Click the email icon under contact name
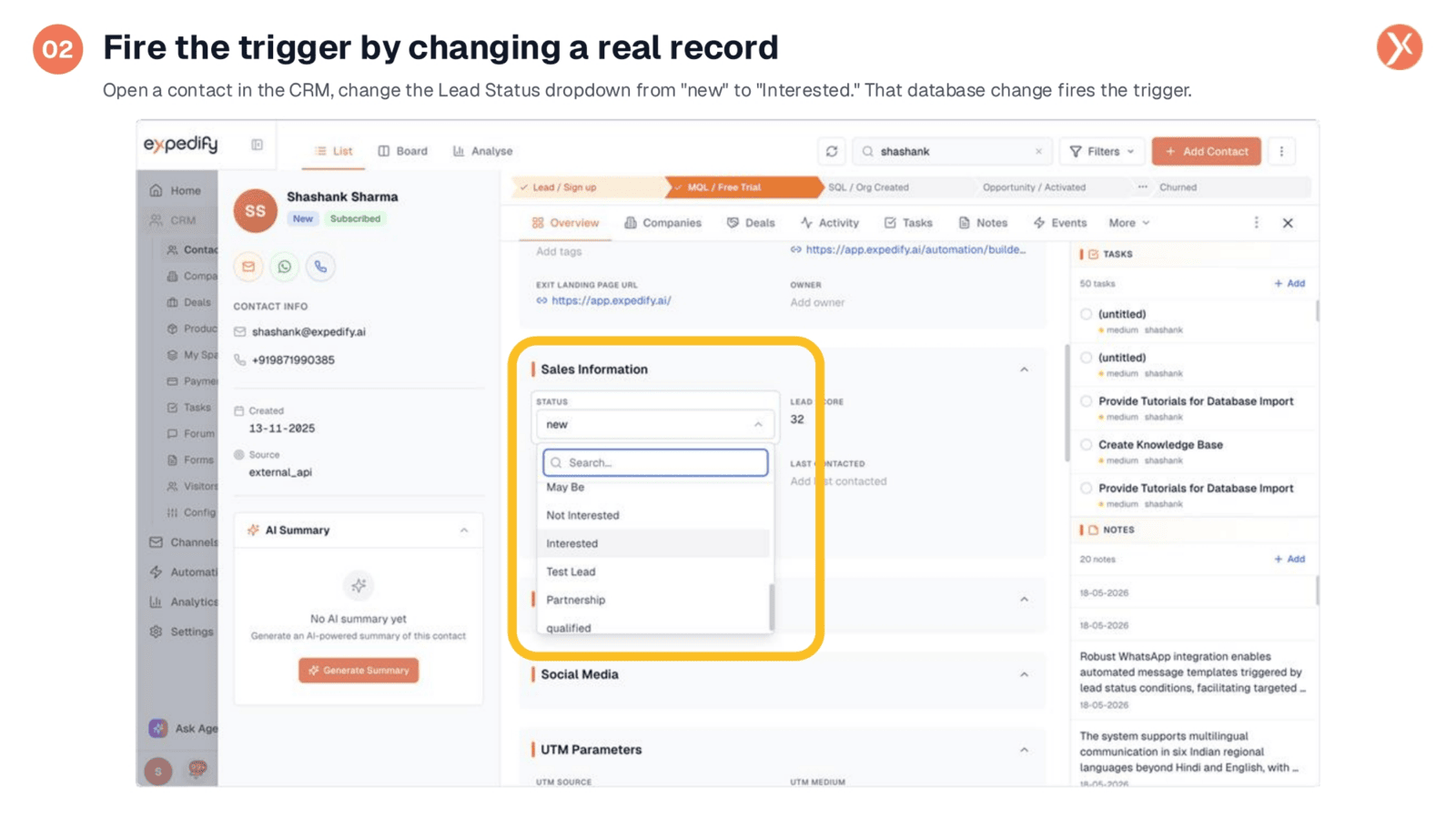Viewport: 1456px width, 819px height. click(x=248, y=267)
